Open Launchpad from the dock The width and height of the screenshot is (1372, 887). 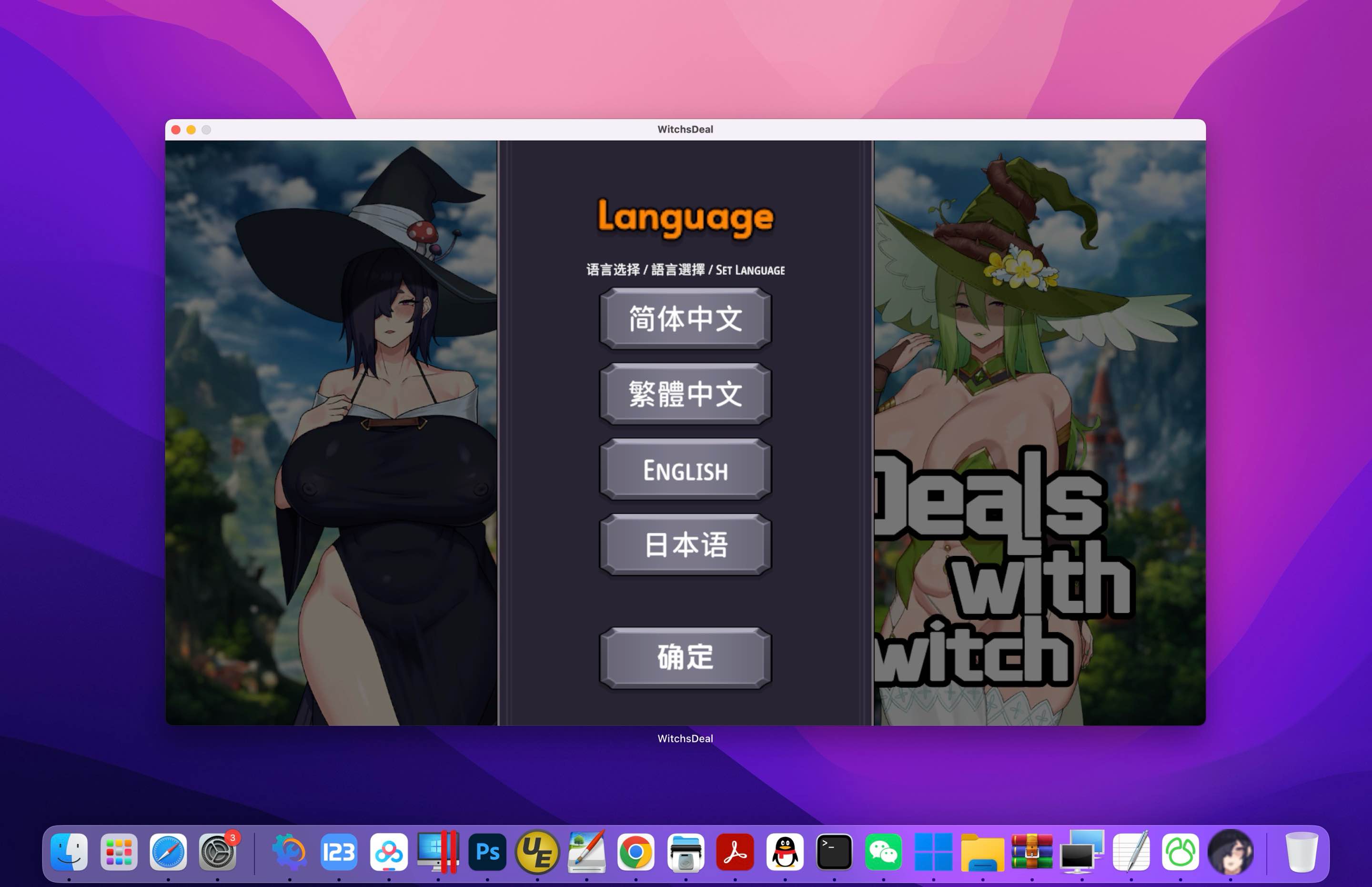click(119, 852)
